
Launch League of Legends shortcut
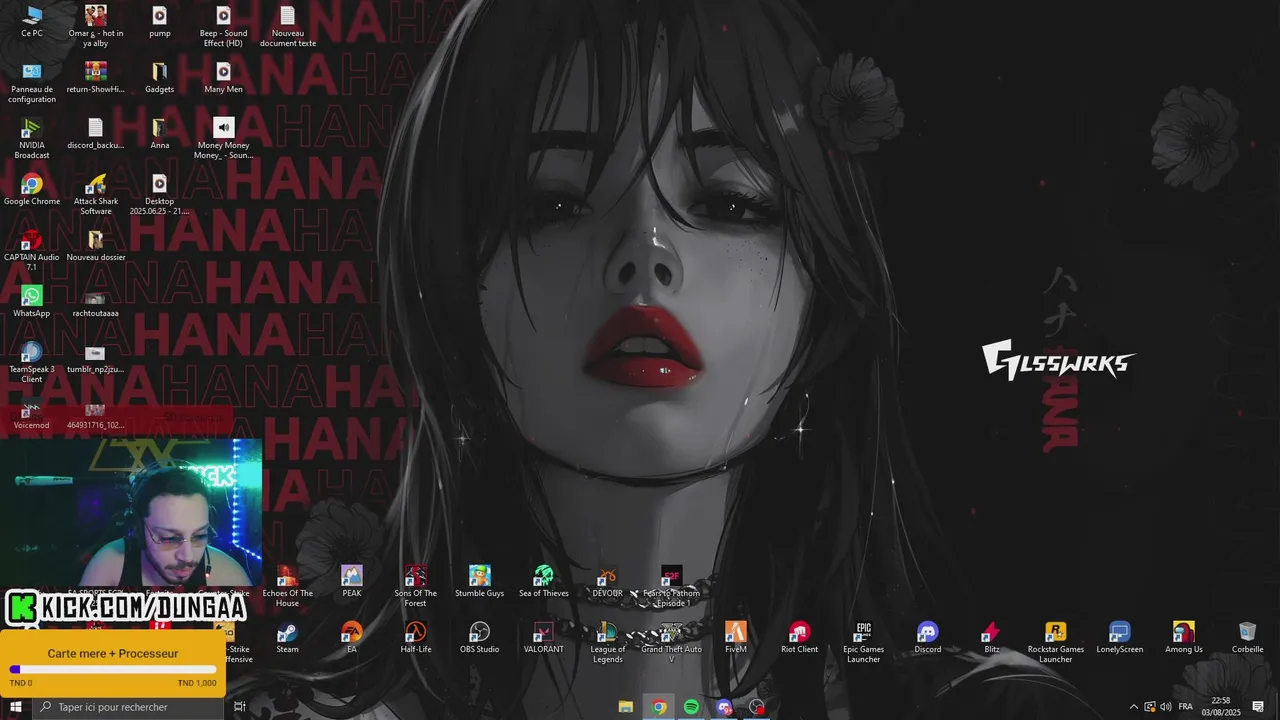(x=608, y=643)
